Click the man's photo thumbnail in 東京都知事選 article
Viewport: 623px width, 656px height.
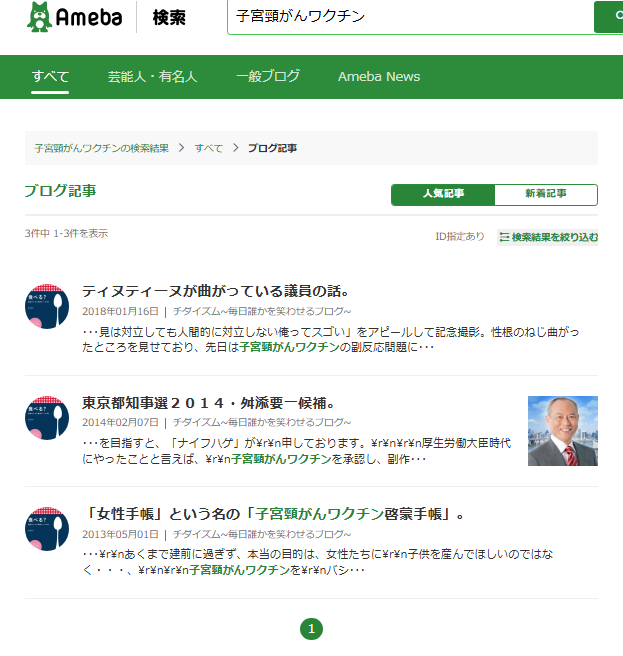coord(563,431)
